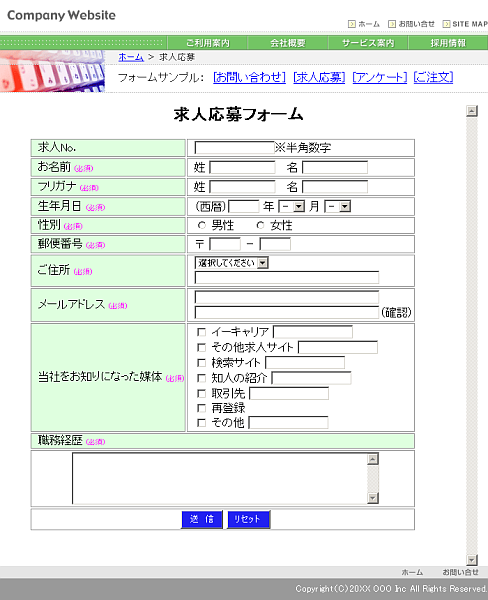Click the お問い合せ arrow icon in header
Image resolution: width=488 pixels, height=600 pixels.
(392, 24)
